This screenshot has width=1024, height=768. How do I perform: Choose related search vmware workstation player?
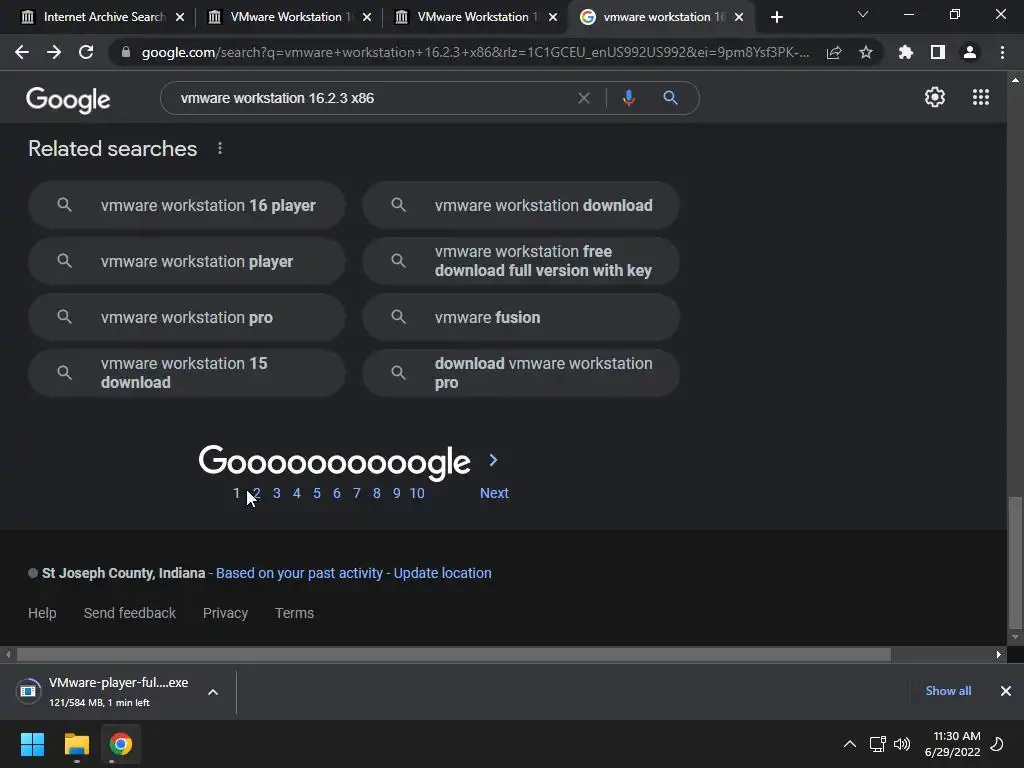click(x=187, y=261)
